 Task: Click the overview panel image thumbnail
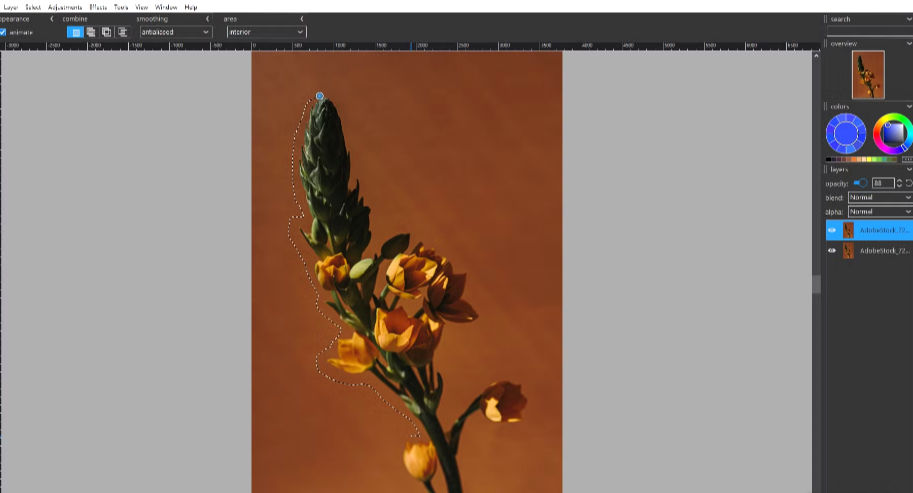[x=868, y=75]
